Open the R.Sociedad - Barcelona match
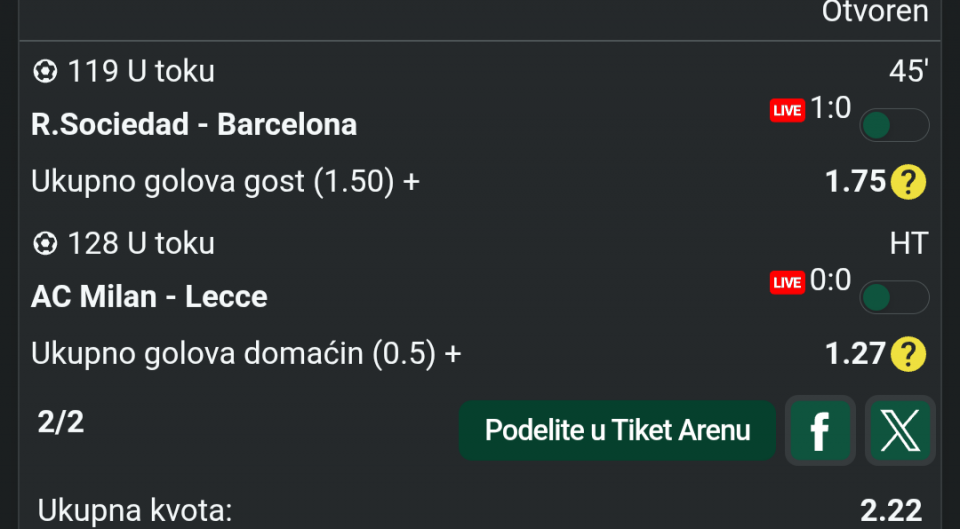Image resolution: width=960 pixels, height=529 pixels. (194, 125)
